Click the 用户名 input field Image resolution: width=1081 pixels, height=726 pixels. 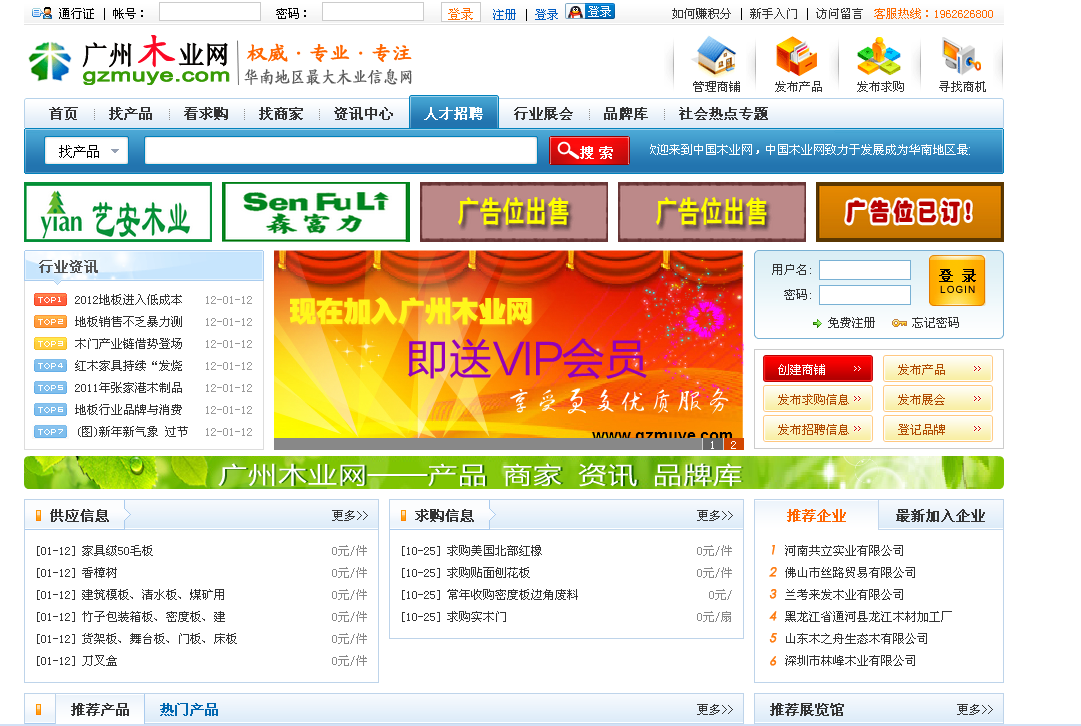(864, 270)
